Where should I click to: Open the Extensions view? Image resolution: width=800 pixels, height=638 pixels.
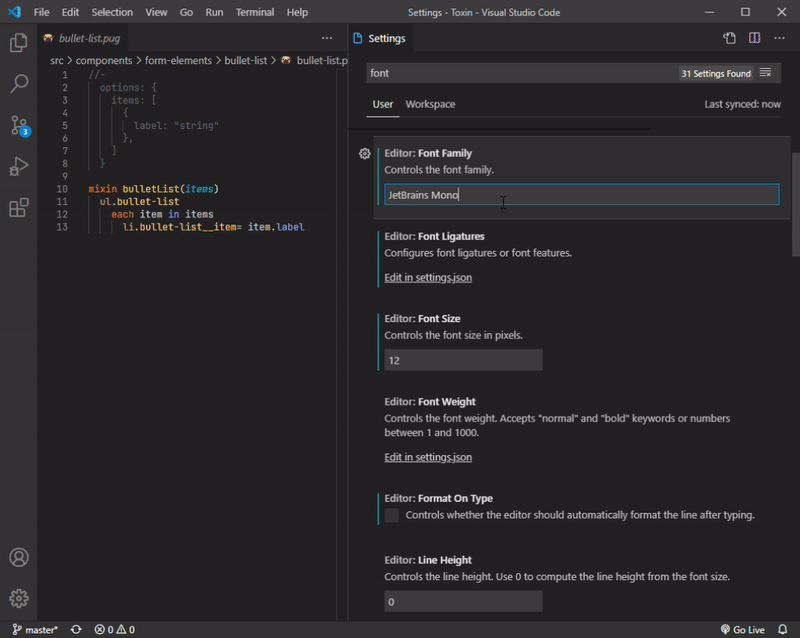click(19, 208)
